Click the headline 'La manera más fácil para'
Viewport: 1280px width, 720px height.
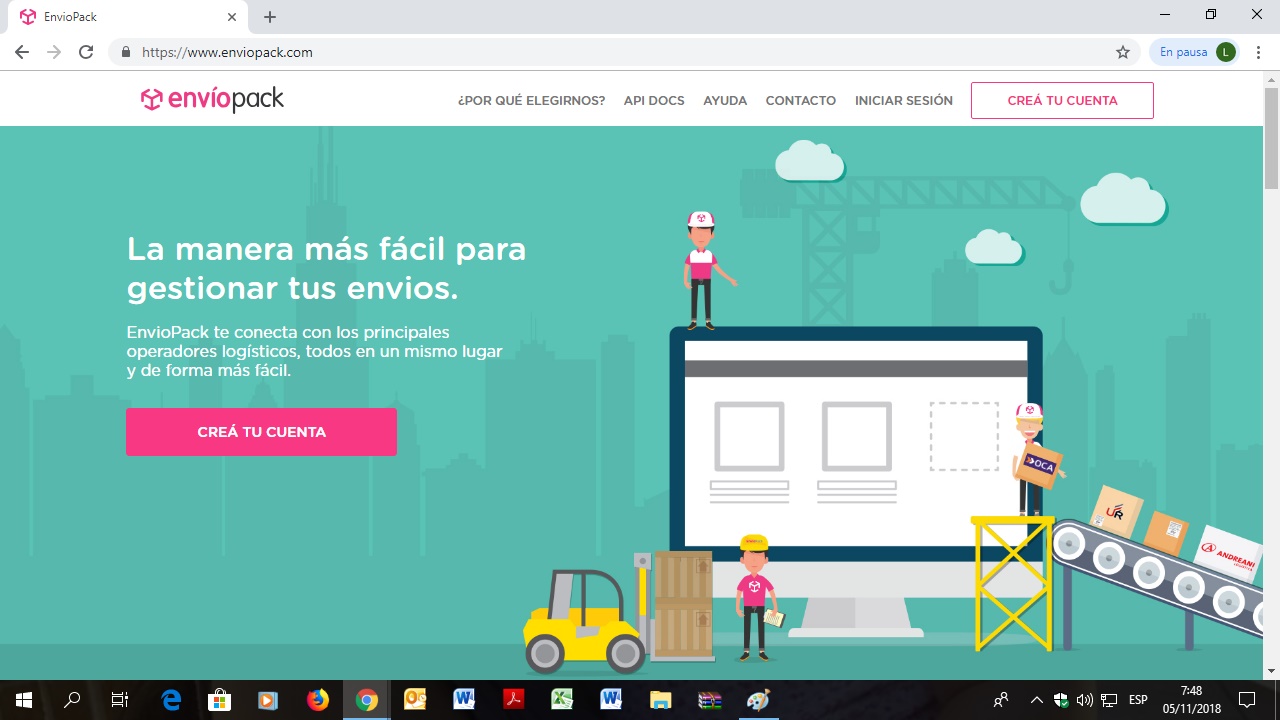(326, 248)
